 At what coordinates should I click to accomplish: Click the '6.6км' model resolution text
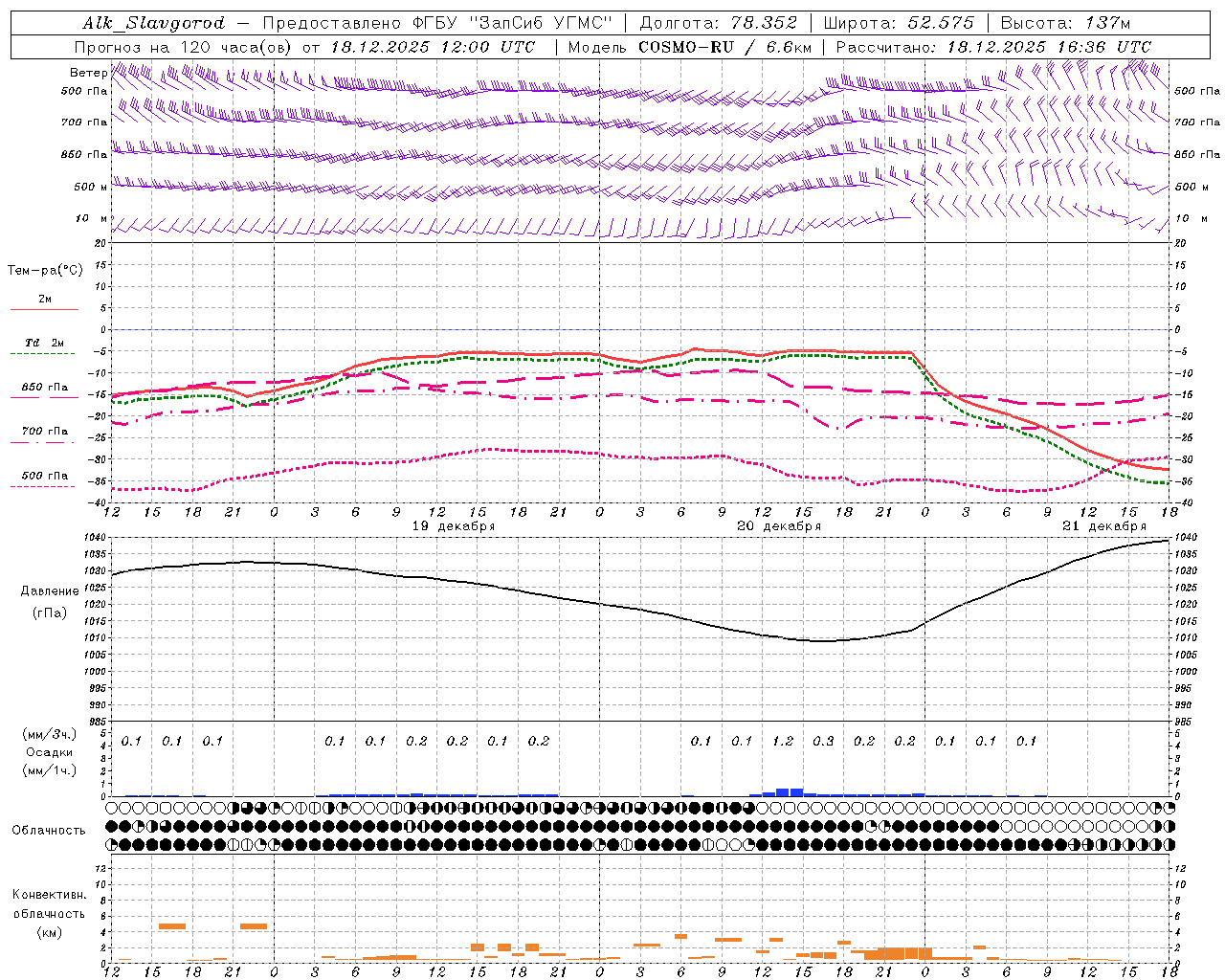pos(789,47)
